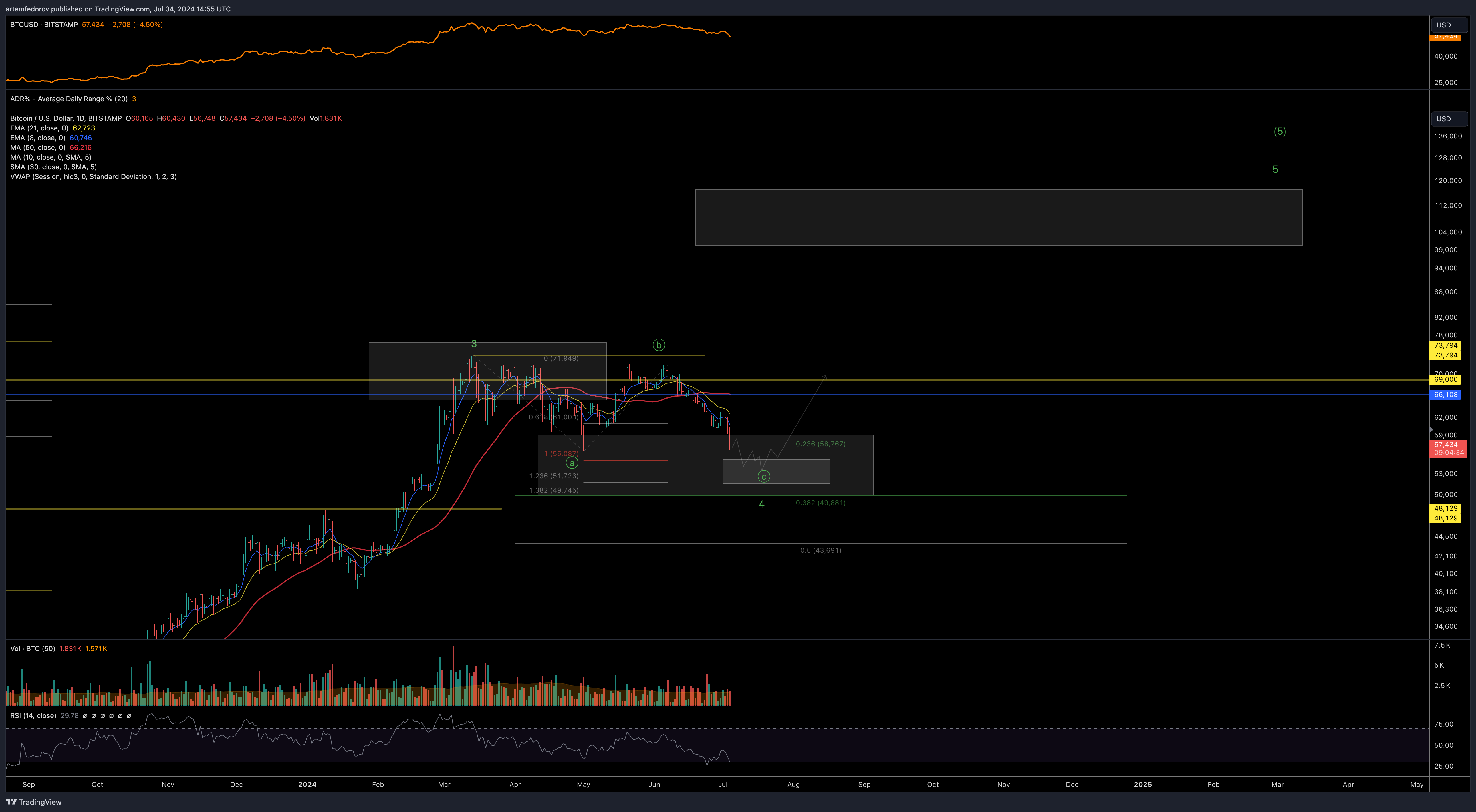This screenshot has width=1476, height=812.
Task: Click '112,000' on the price axis
Action: [1448, 206]
